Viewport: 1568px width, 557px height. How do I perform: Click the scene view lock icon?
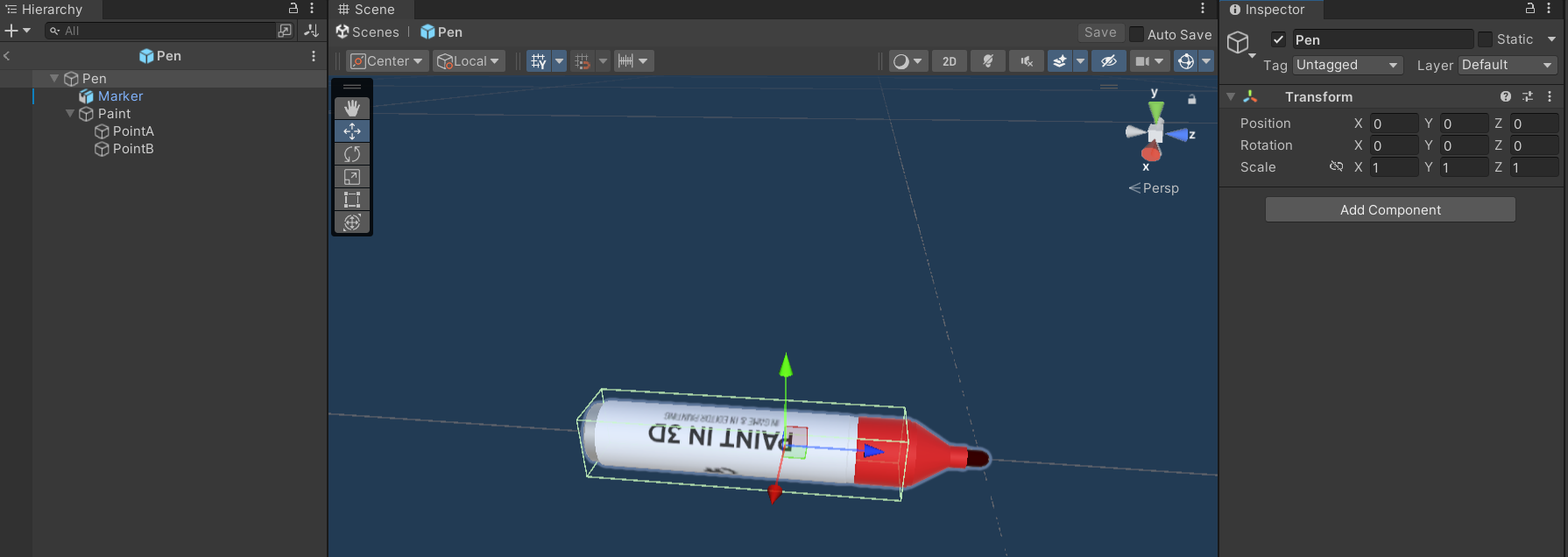click(x=1191, y=100)
